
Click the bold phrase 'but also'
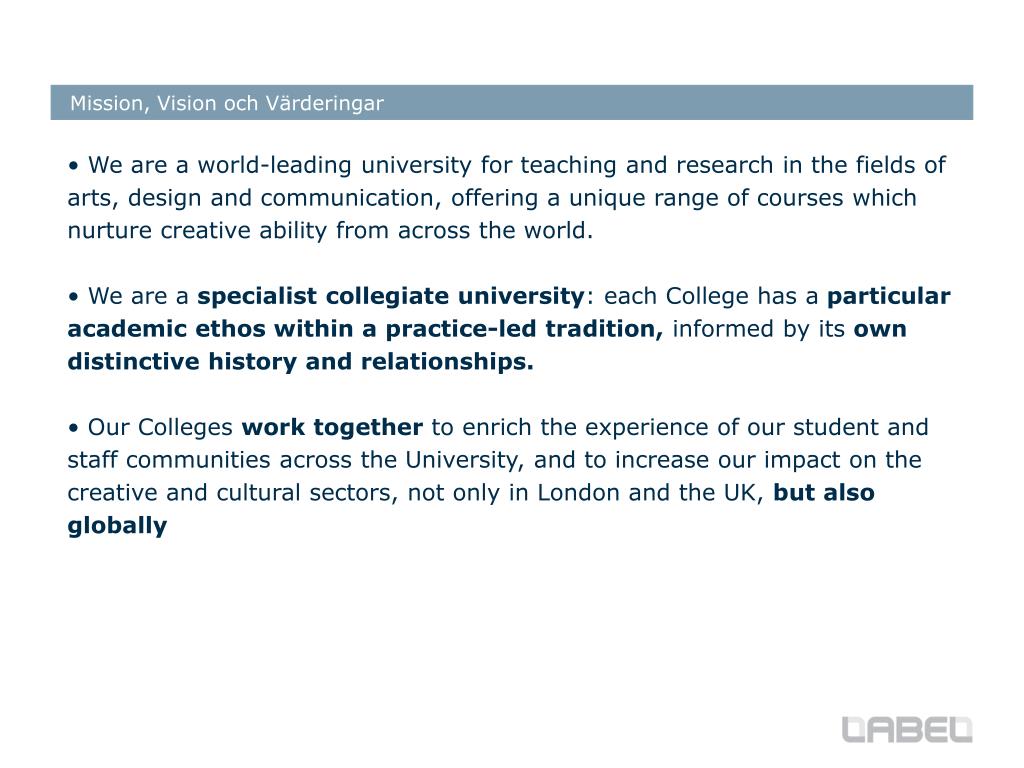(x=824, y=492)
